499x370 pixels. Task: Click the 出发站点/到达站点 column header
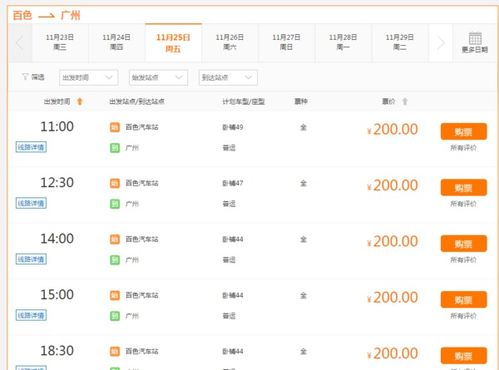(x=137, y=101)
